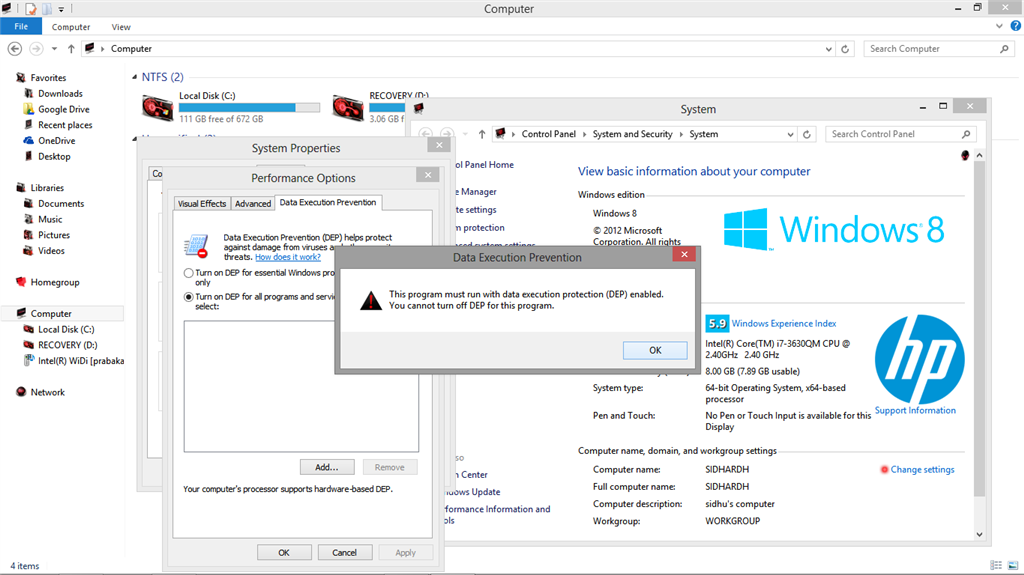Click the Remove button in Performance Options
Image resolution: width=1024 pixels, height=575 pixels.
pyautogui.click(x=389, y=467)
